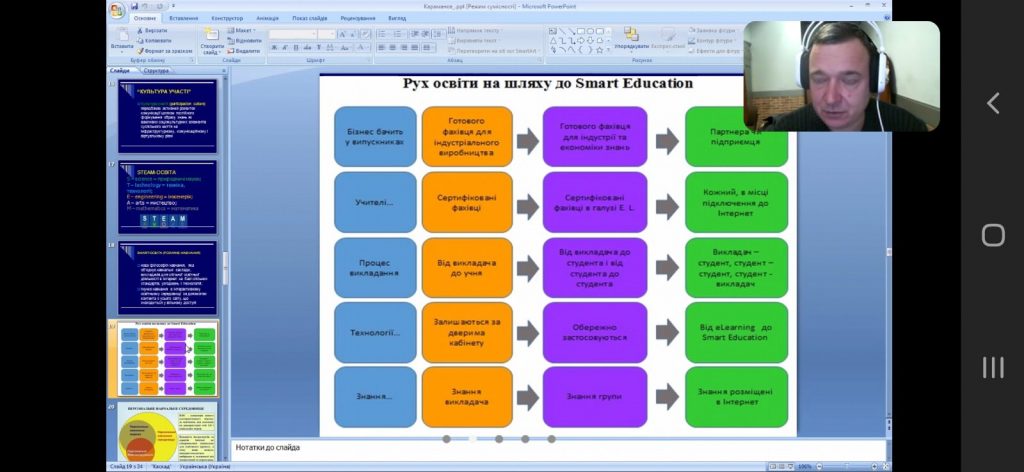The image size is (1024, 472).
Task: Adjust the zoom slider in status bar
Action: click(x=847, y=467)
